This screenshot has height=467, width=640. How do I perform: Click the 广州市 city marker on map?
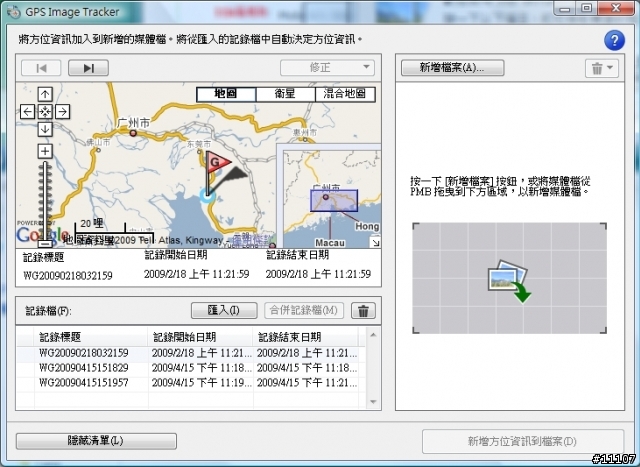(x=133, y=133)
